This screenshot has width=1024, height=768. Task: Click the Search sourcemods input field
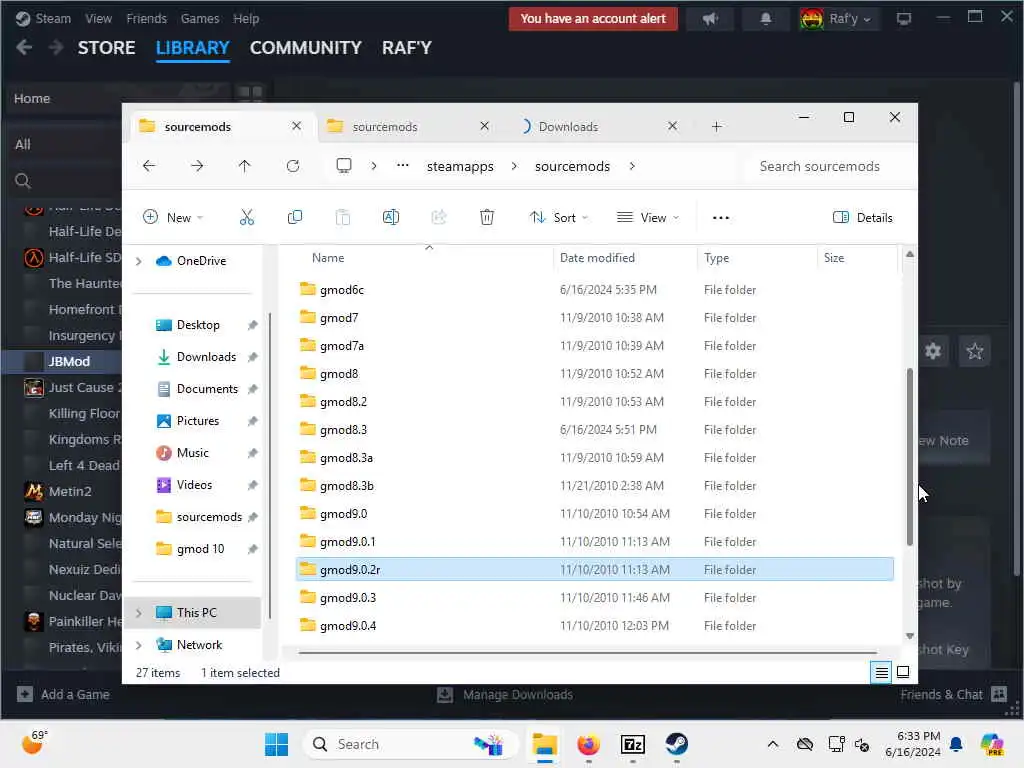point(829,167)
